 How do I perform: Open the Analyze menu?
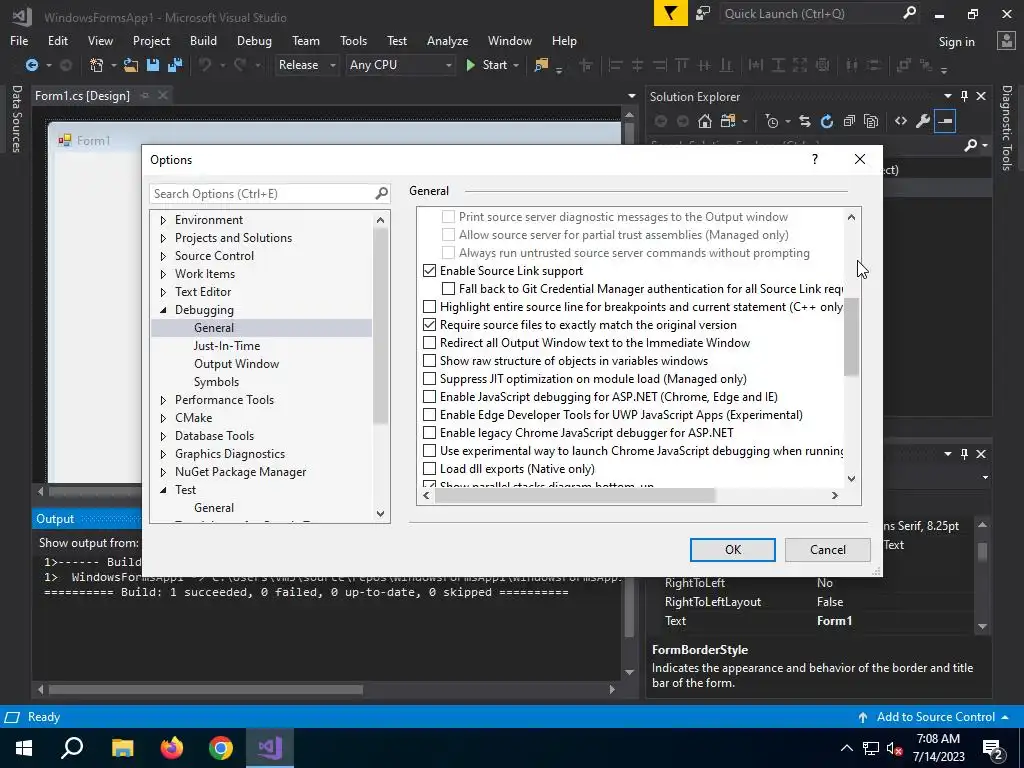tap(447, 40)
